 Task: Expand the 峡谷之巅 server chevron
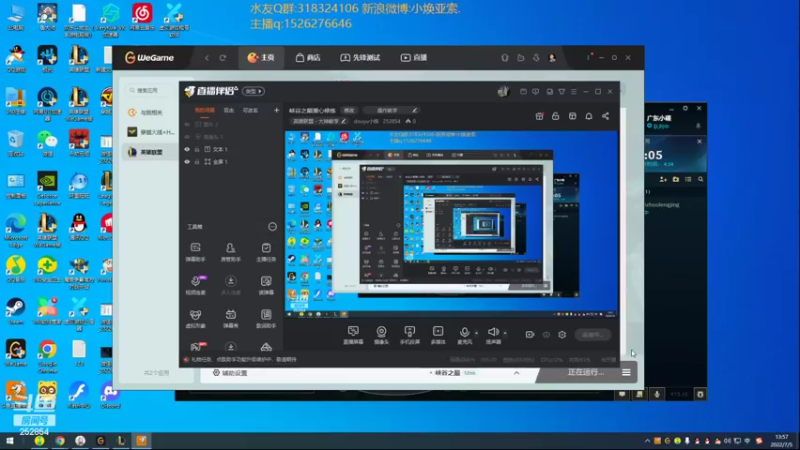click(516, 373)
